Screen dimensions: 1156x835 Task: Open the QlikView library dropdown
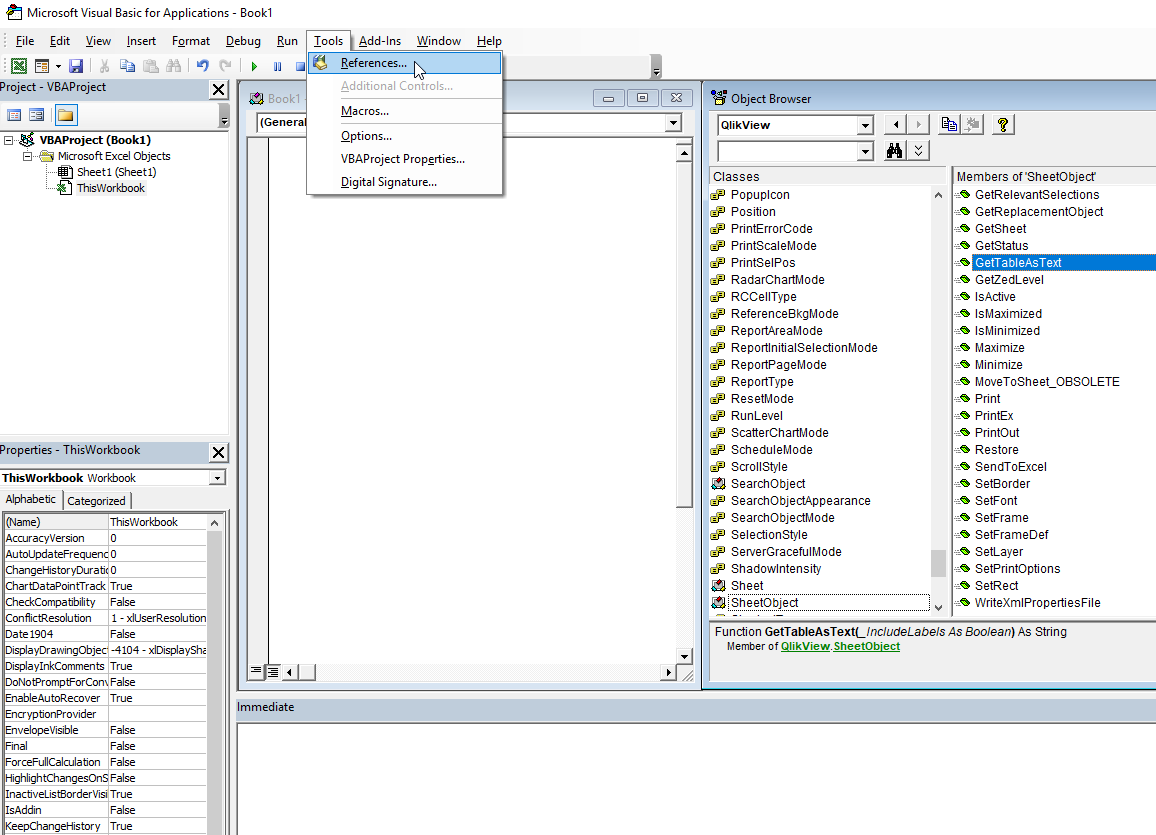[865, 125]
